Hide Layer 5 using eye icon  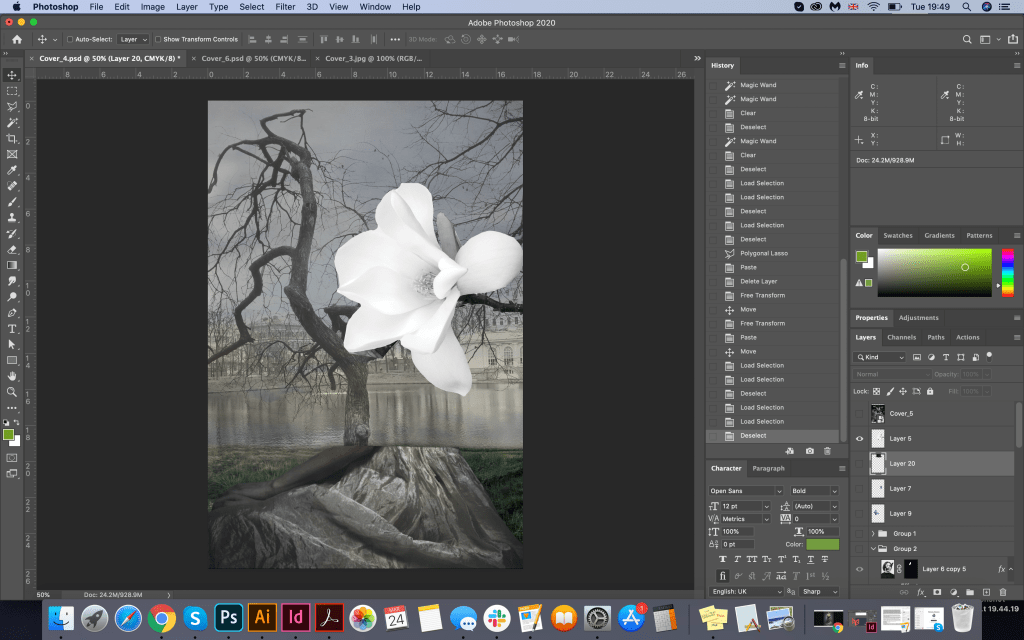click(859, 438)
